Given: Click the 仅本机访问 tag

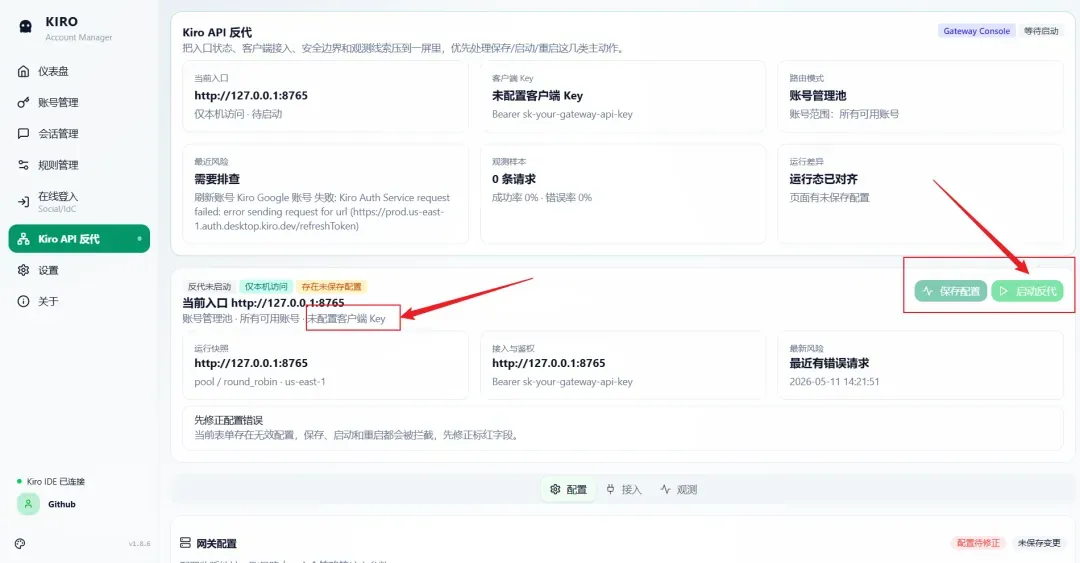Looking at the screenshot, I should (266, 287).
